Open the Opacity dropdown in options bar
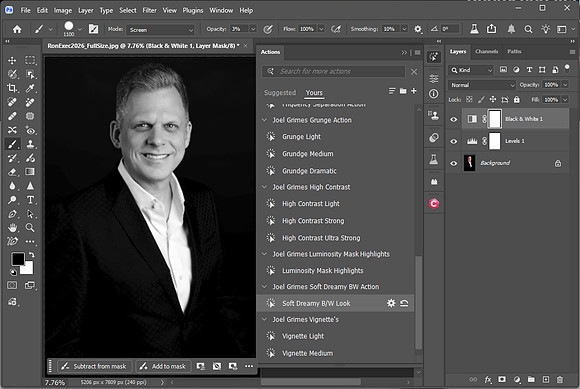 point(253,29)
